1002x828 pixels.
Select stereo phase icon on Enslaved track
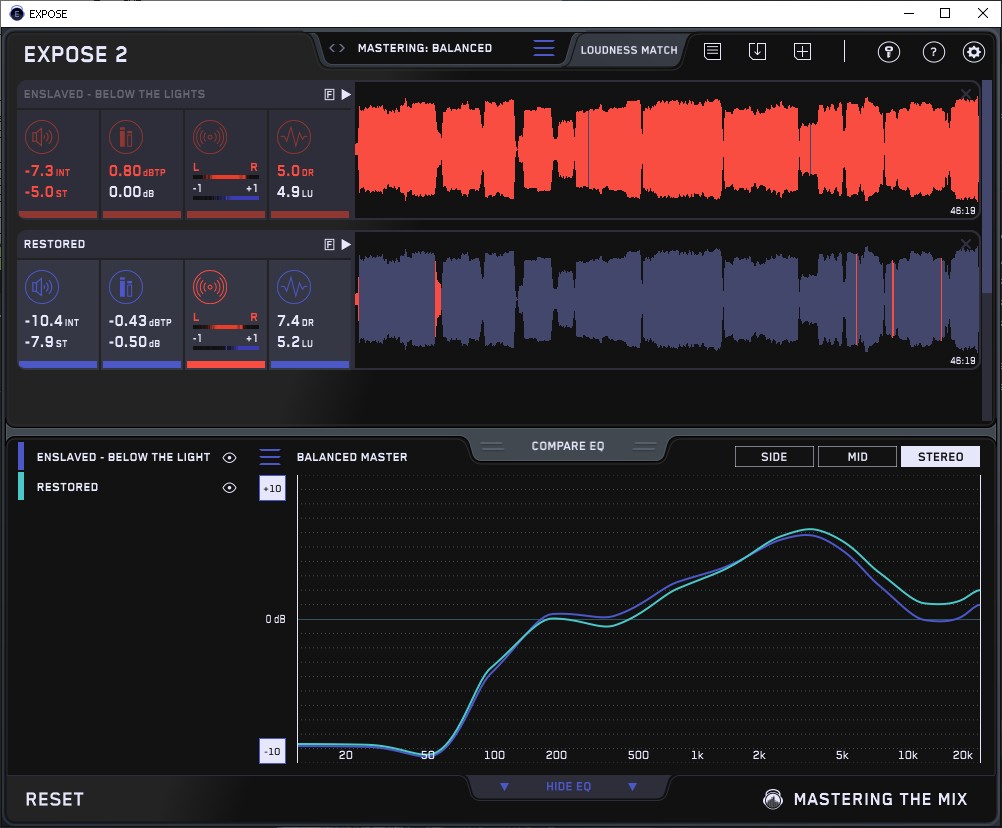[x=210, y=137]
